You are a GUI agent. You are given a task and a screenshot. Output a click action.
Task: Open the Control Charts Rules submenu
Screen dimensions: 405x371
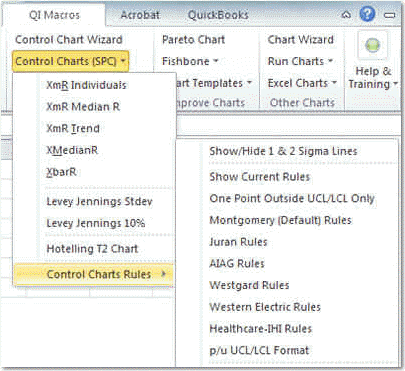click(94, 274)
